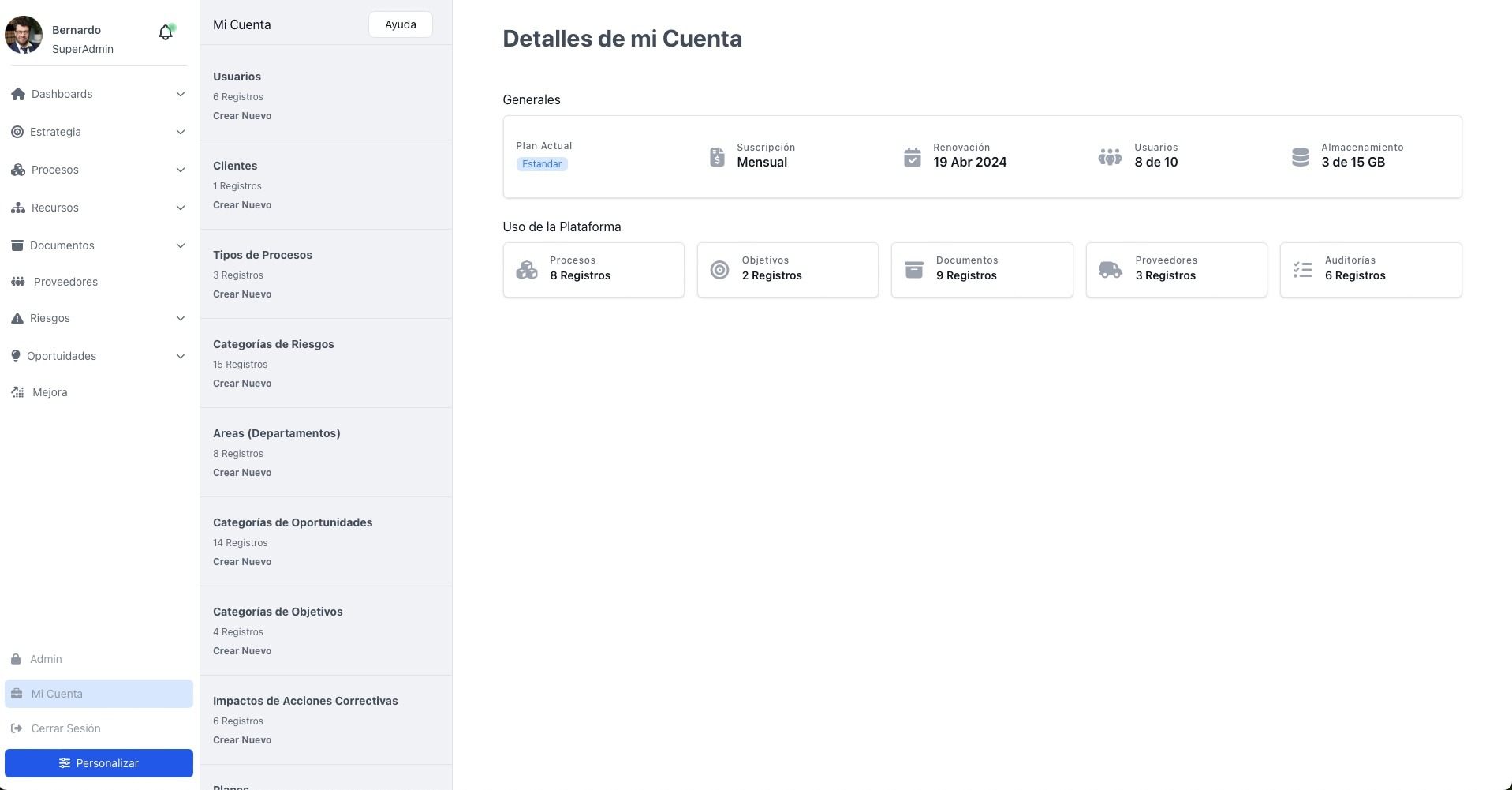
Task: Click the Procesos cubes icon in usage card
Action: (527, 270)
